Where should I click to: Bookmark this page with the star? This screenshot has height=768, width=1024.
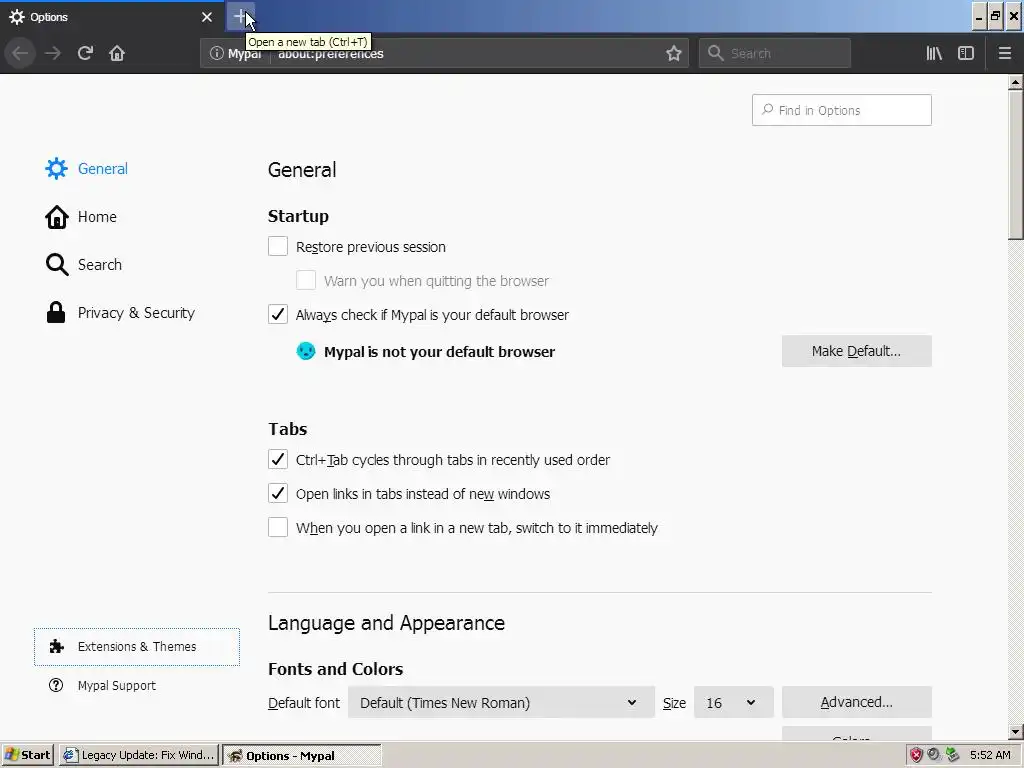tap(674, 53)
